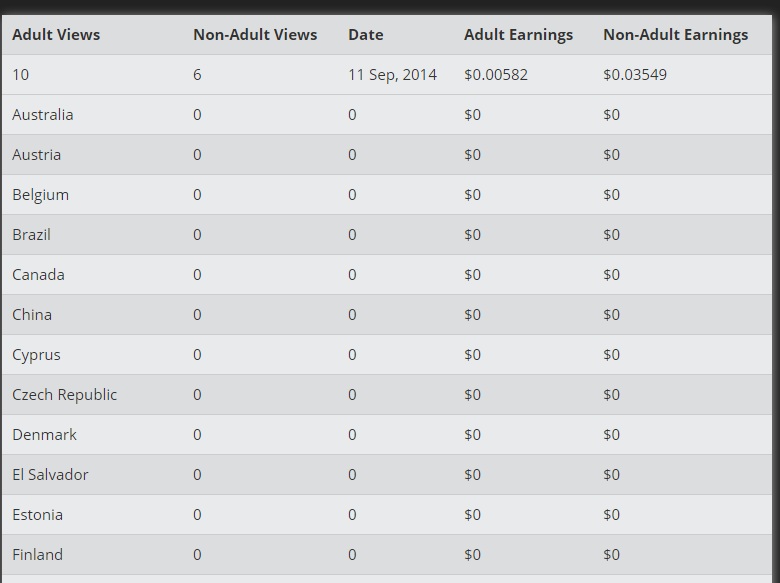The image size is (780, 583).
Task: Select the El Salvador row
Action: [387, 475]
